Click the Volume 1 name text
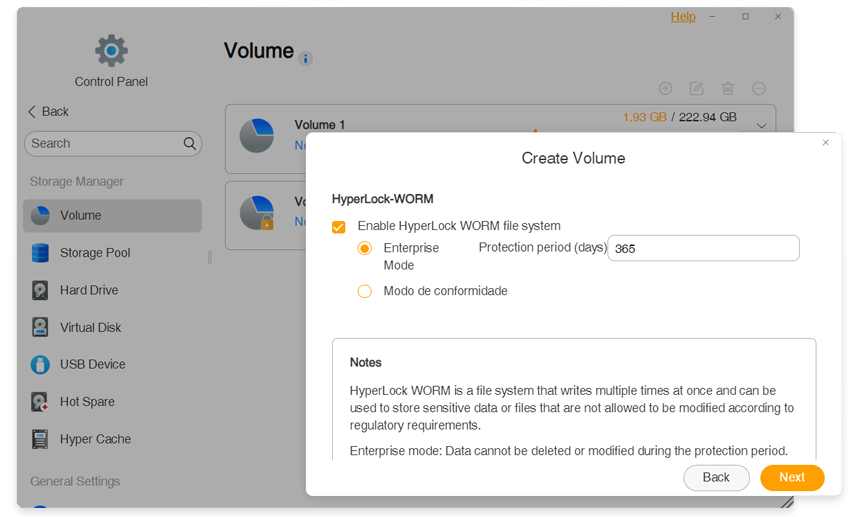Image resolution: width=852 pixels, height=517 pixels. (320, 124)
